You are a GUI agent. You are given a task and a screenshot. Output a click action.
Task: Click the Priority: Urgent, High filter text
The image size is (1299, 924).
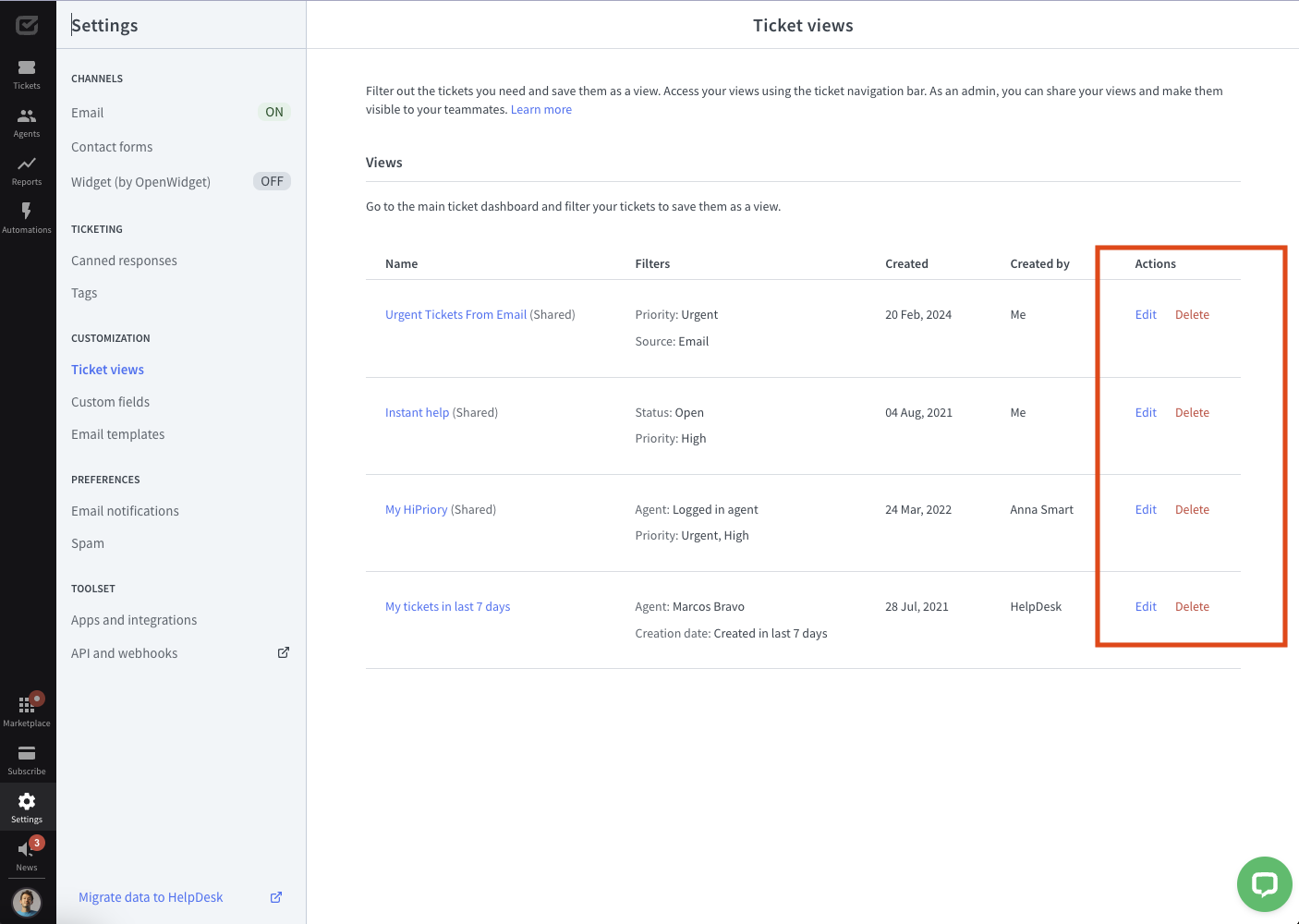pos(692,535)
